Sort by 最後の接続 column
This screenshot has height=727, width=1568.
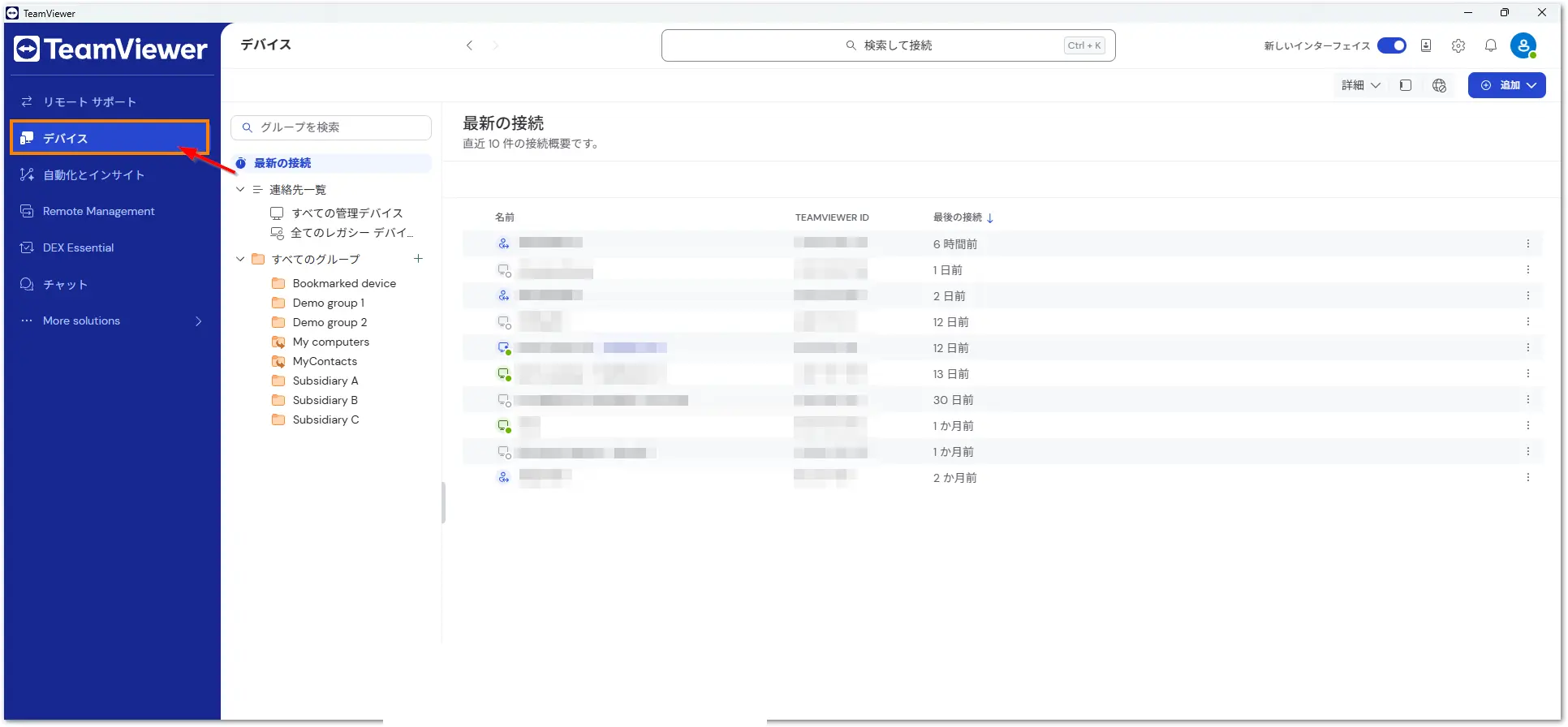click(x=958, y=217)
